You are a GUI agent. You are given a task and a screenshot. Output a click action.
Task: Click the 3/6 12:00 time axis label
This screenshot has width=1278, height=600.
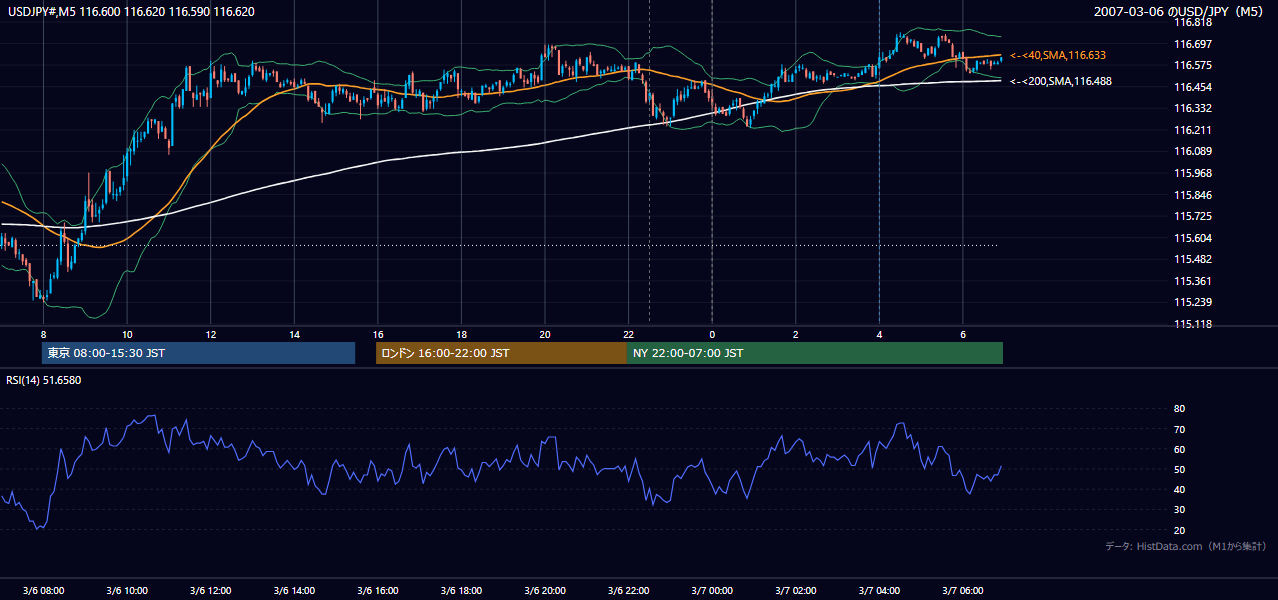(210, 590)
